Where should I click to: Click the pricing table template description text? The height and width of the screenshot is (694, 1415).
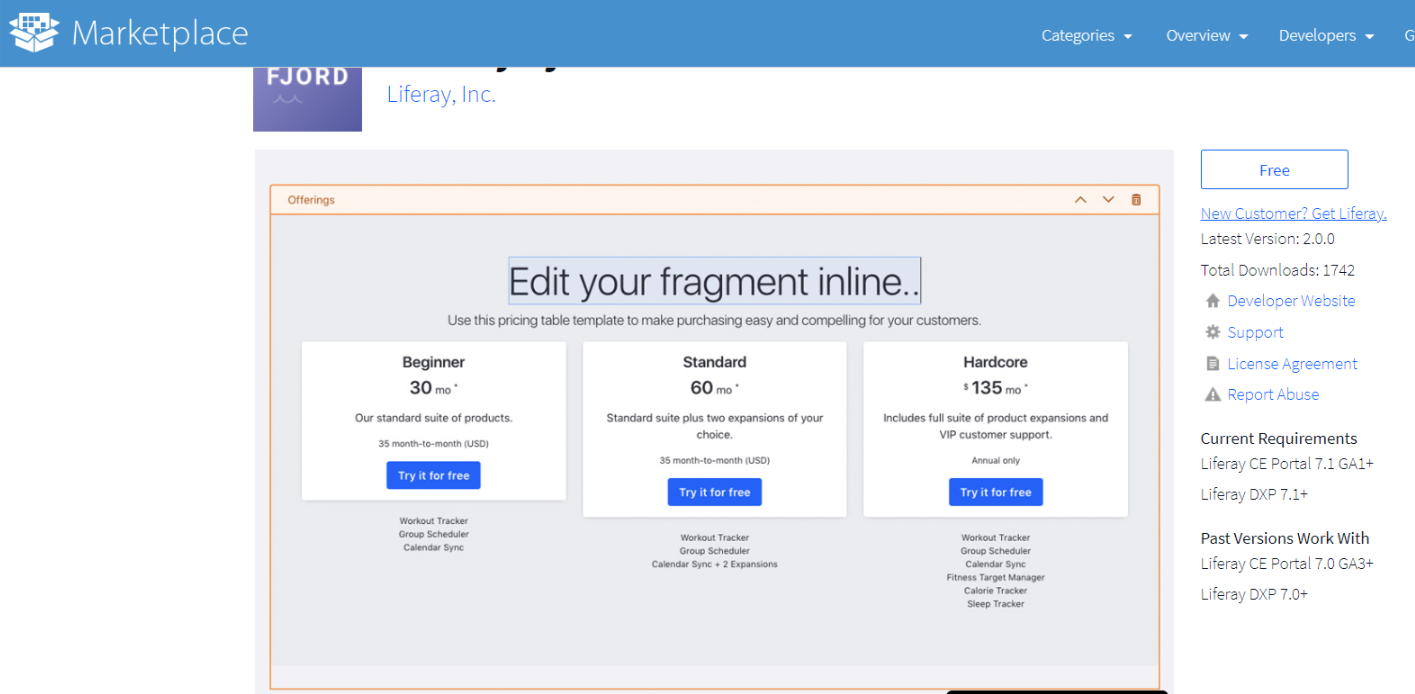click(x=714, y=321)
